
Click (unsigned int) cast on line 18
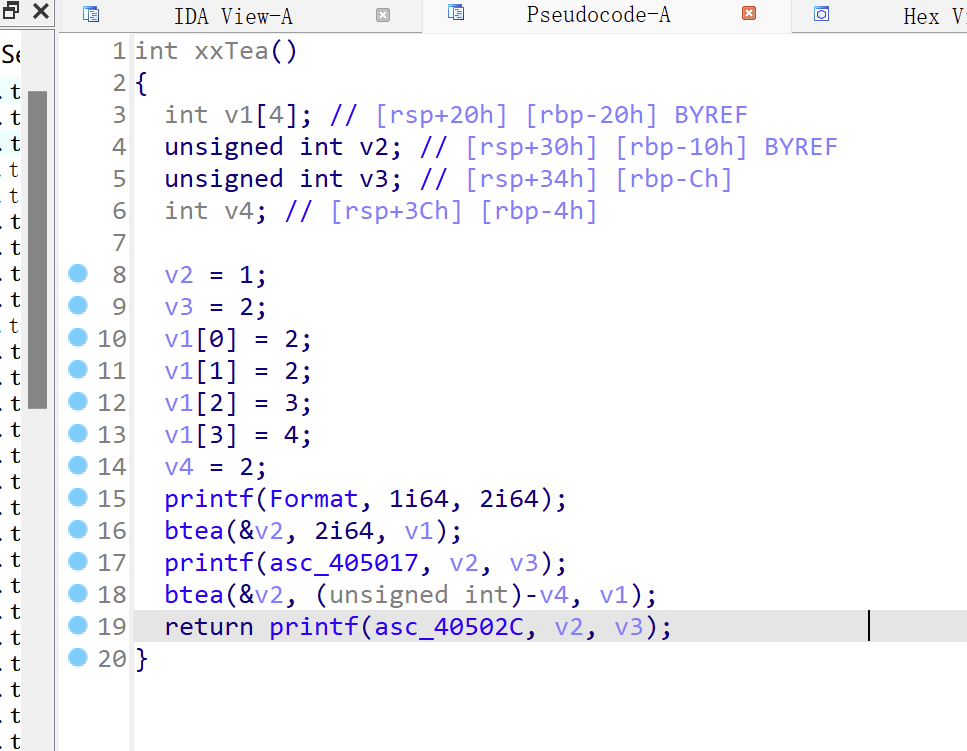[x=419, y=595]
